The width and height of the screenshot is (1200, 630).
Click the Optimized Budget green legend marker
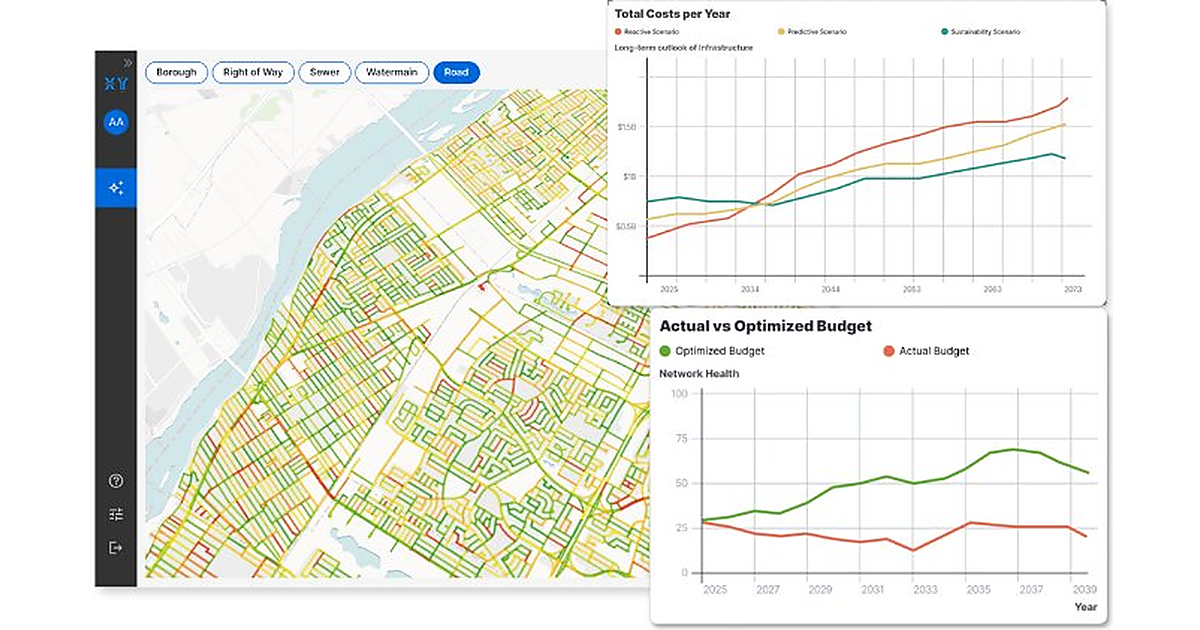[665, 351]
